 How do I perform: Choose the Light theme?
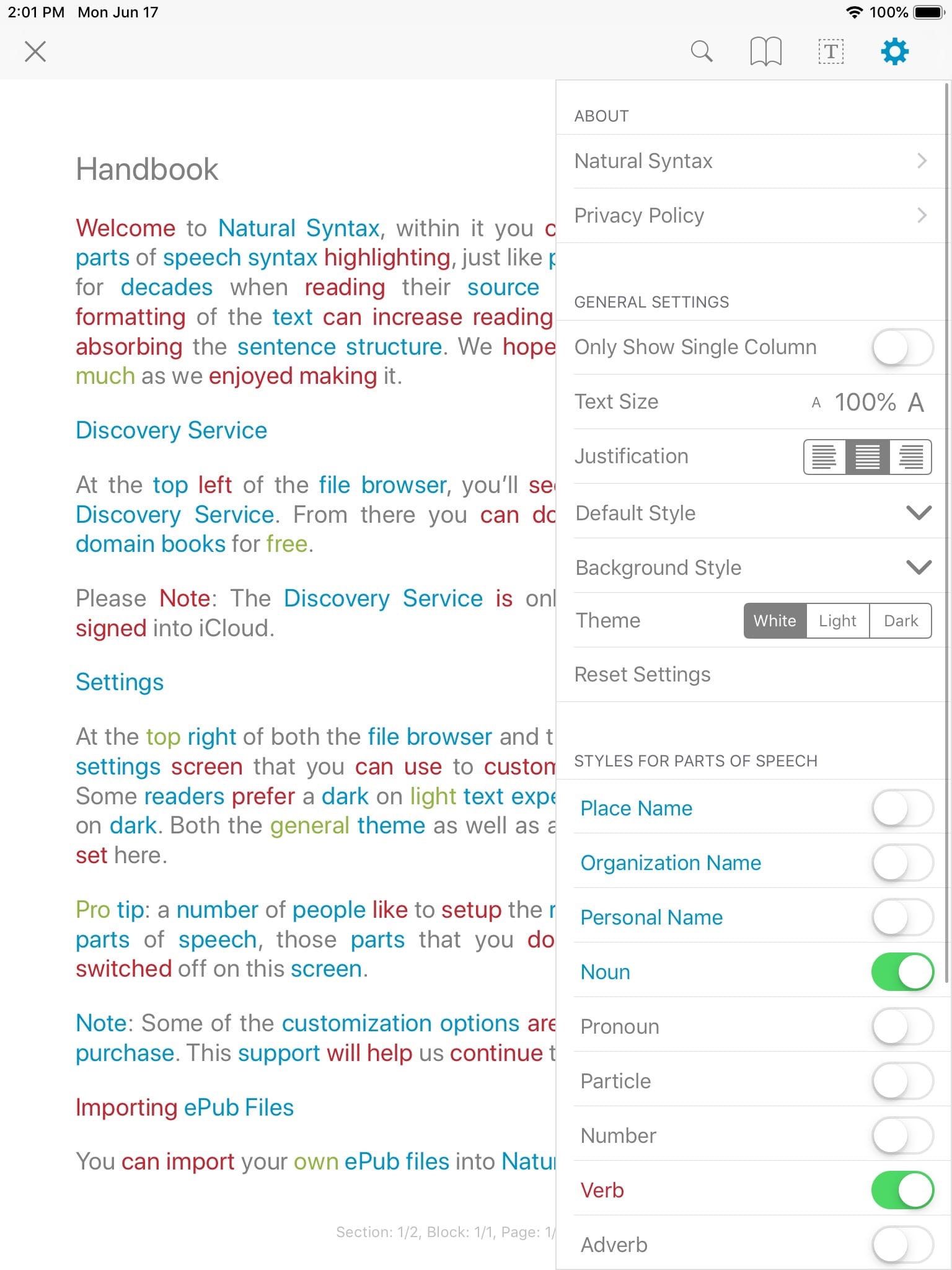tap(837, 621)
